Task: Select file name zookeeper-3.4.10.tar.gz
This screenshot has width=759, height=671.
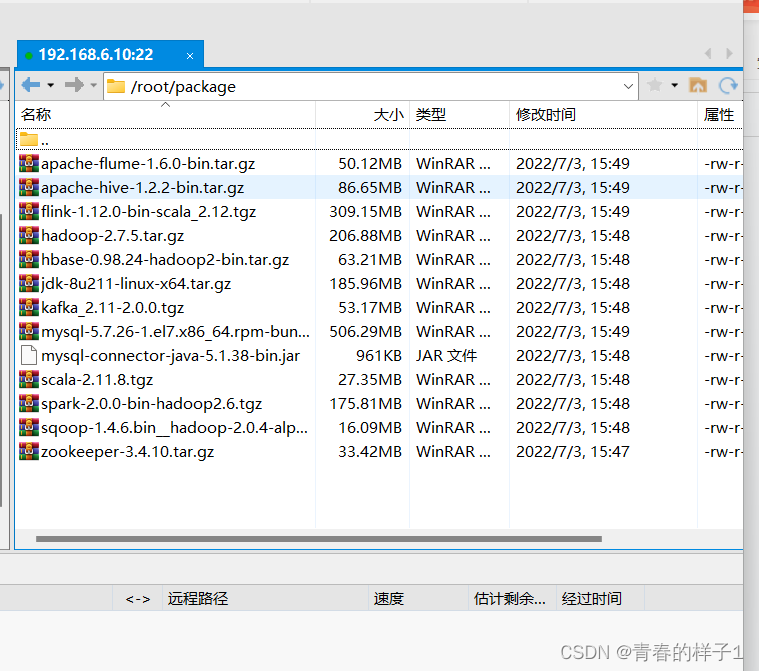Action: coord(127,452)
